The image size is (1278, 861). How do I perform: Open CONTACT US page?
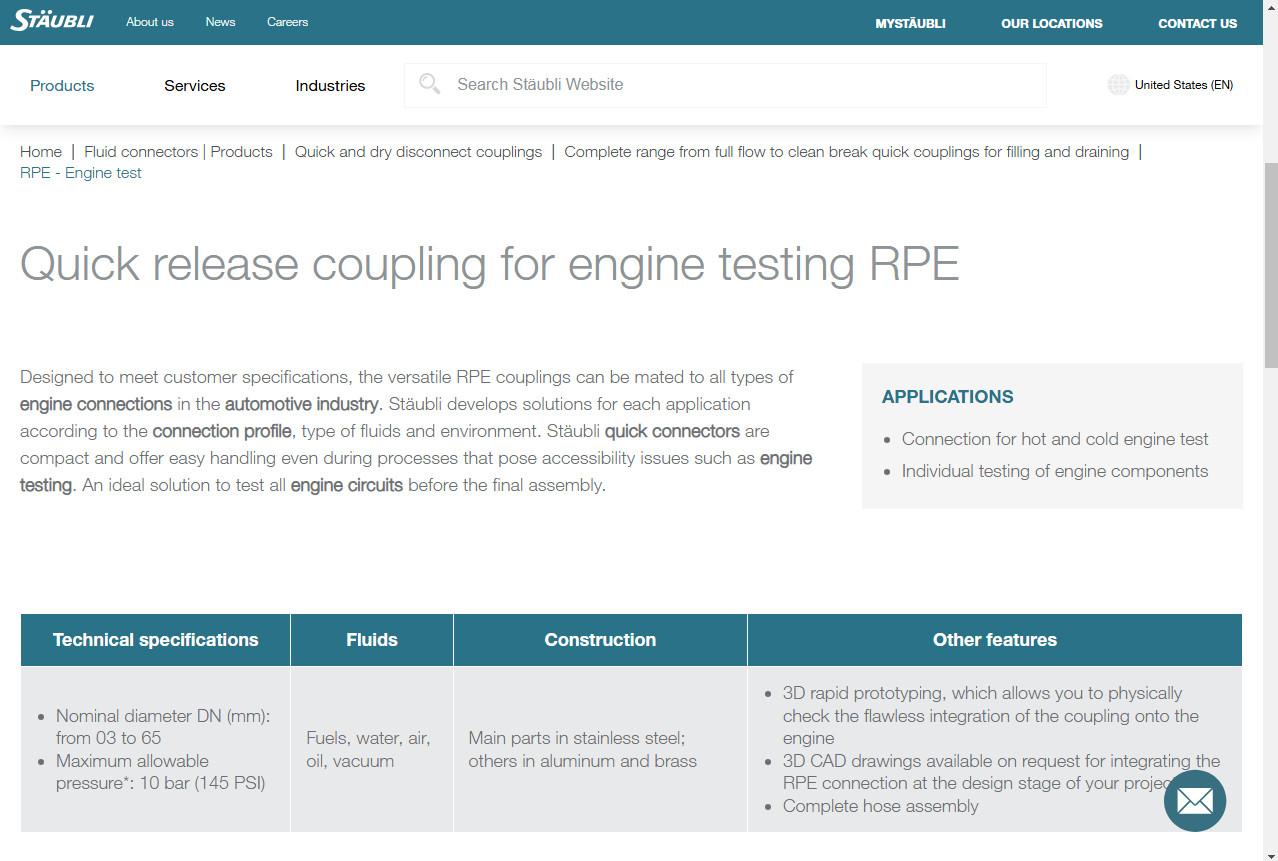coord(1197,23)
